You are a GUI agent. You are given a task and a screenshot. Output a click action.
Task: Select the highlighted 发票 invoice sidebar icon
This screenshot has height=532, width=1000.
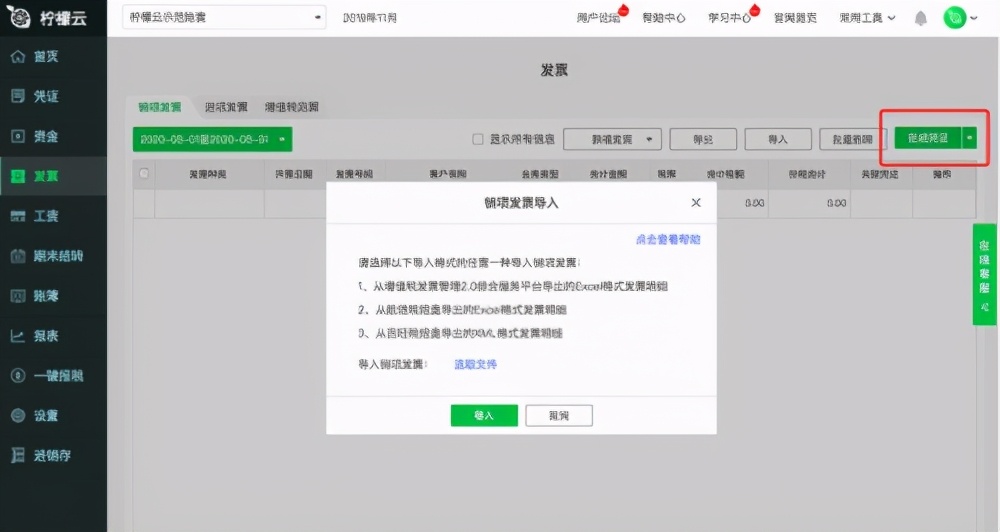point(18,176)
